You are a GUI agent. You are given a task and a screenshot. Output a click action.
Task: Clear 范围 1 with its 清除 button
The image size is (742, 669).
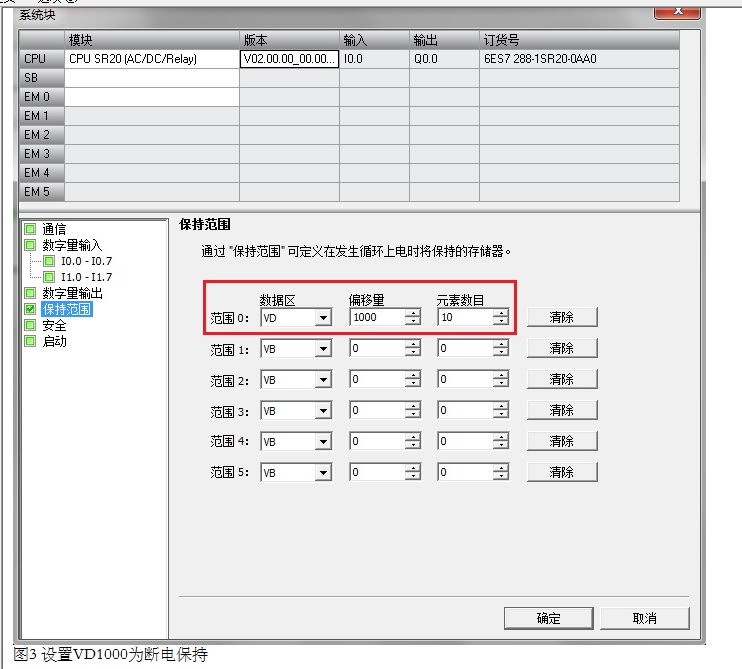(x=562, y=348)
